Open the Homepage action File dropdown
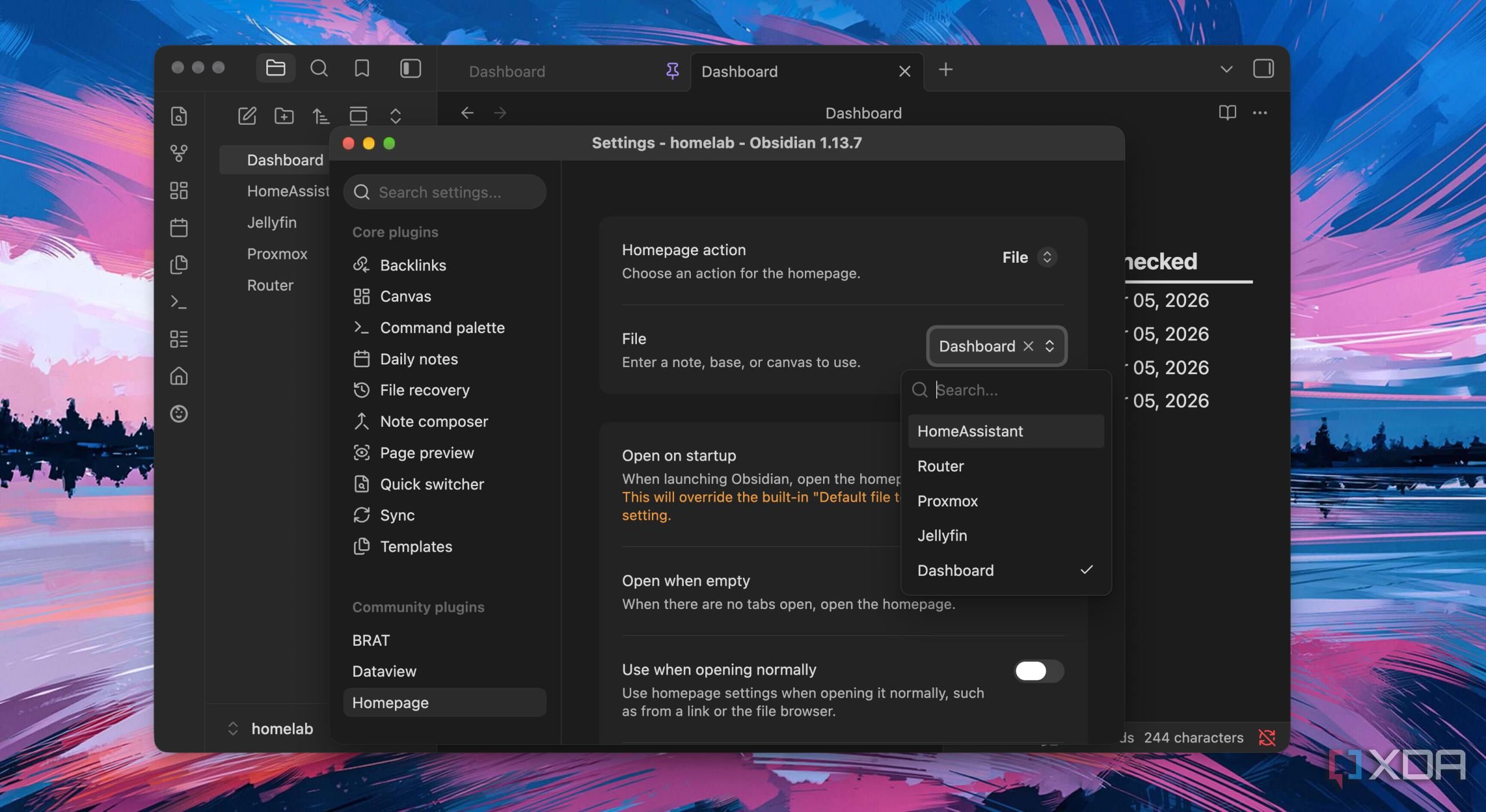This screenshot has height=812, width=1486. [1030, 257]
